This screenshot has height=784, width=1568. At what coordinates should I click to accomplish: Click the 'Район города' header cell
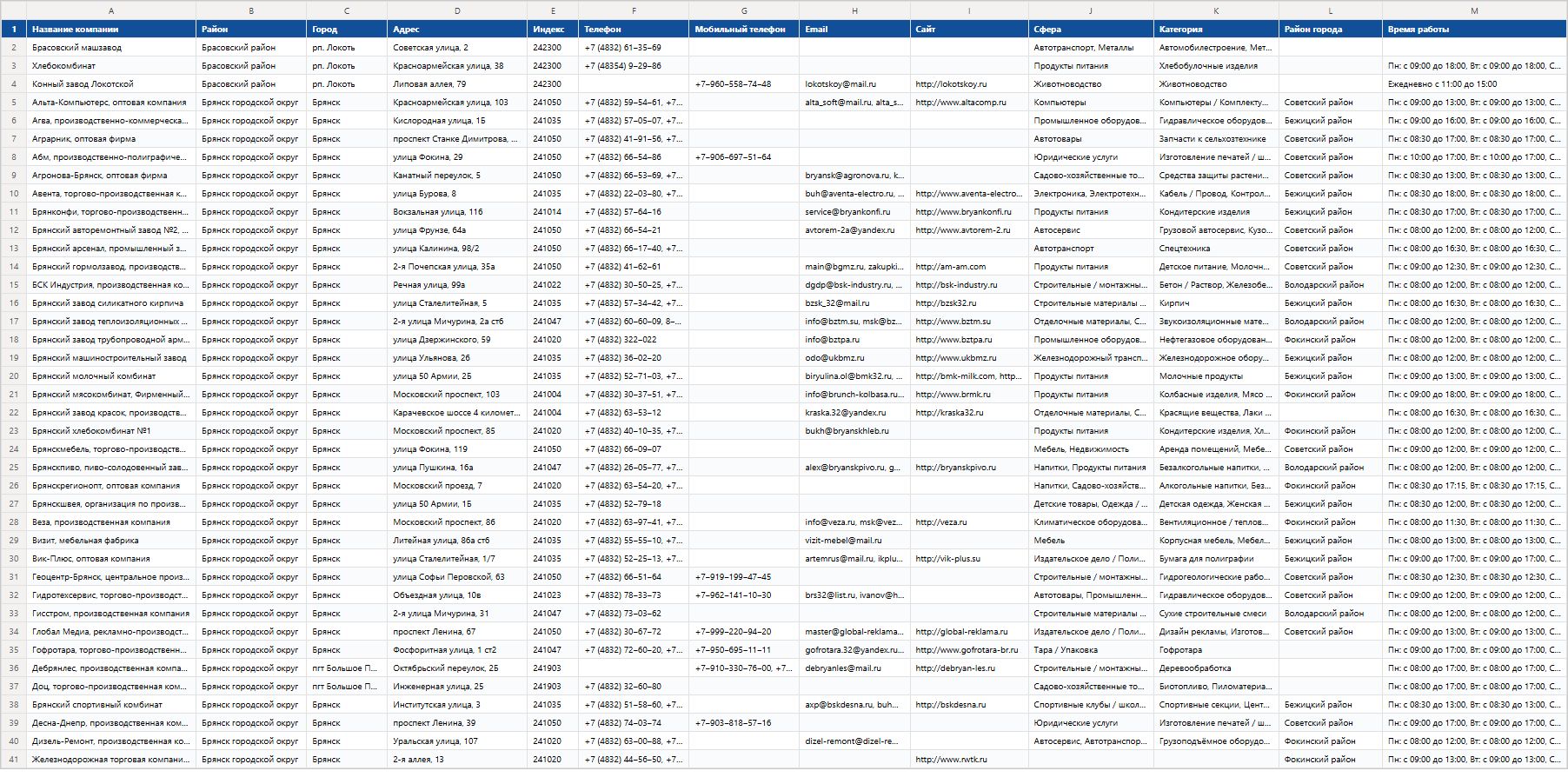tap(1331, 29)
